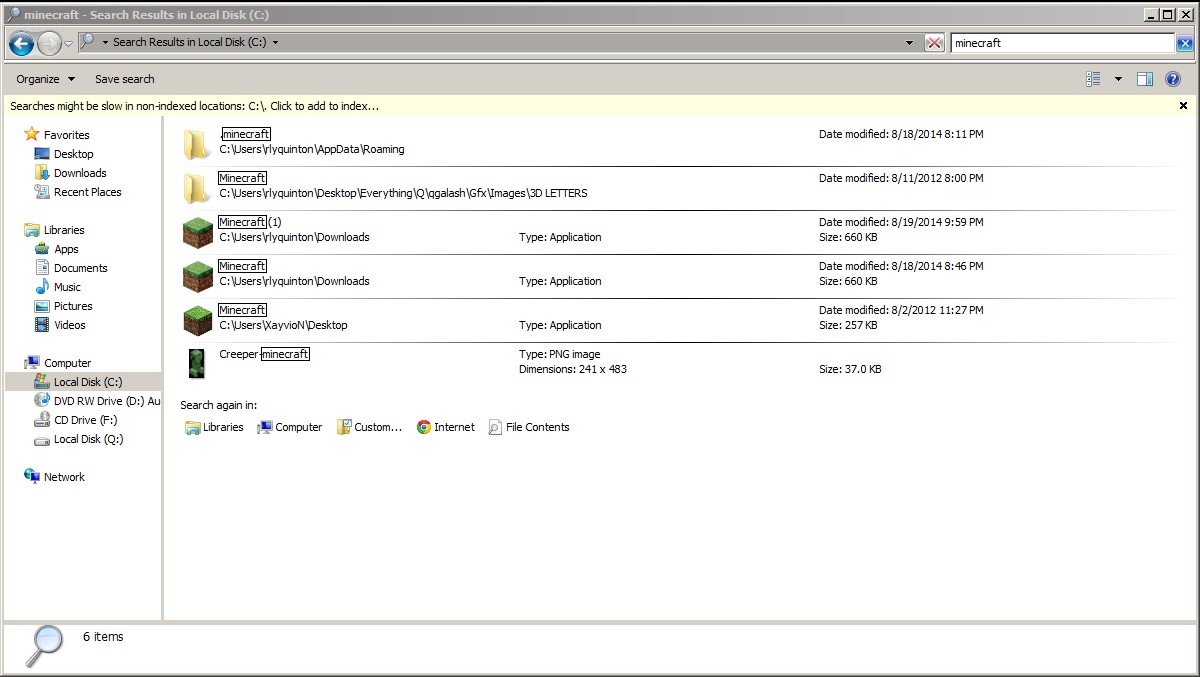This screenshot has width=1200, height=677.
Task: Expand the address bar location dropdown
Action: (x=275, y=43)
